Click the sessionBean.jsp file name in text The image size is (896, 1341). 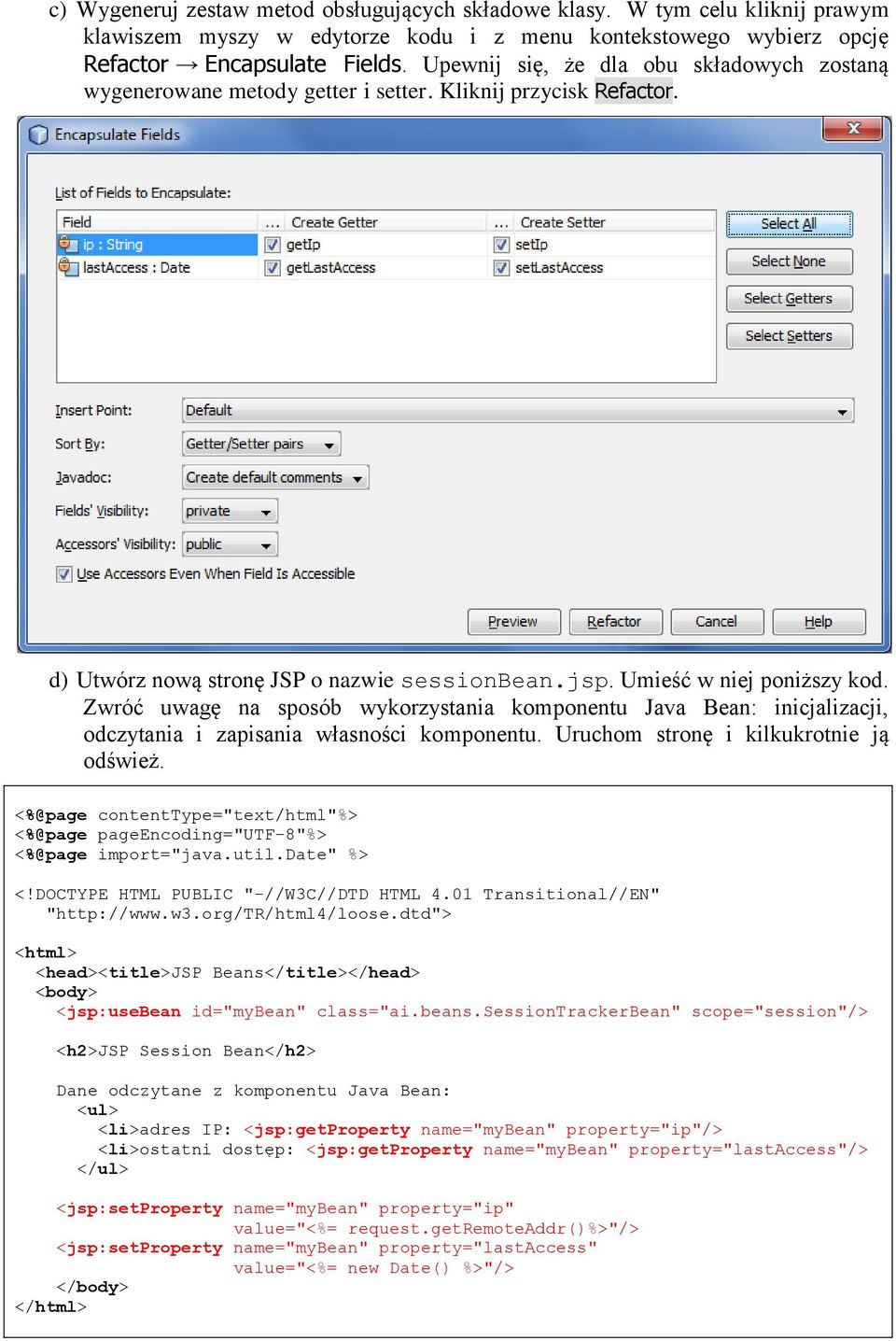[x=507, y=681]
